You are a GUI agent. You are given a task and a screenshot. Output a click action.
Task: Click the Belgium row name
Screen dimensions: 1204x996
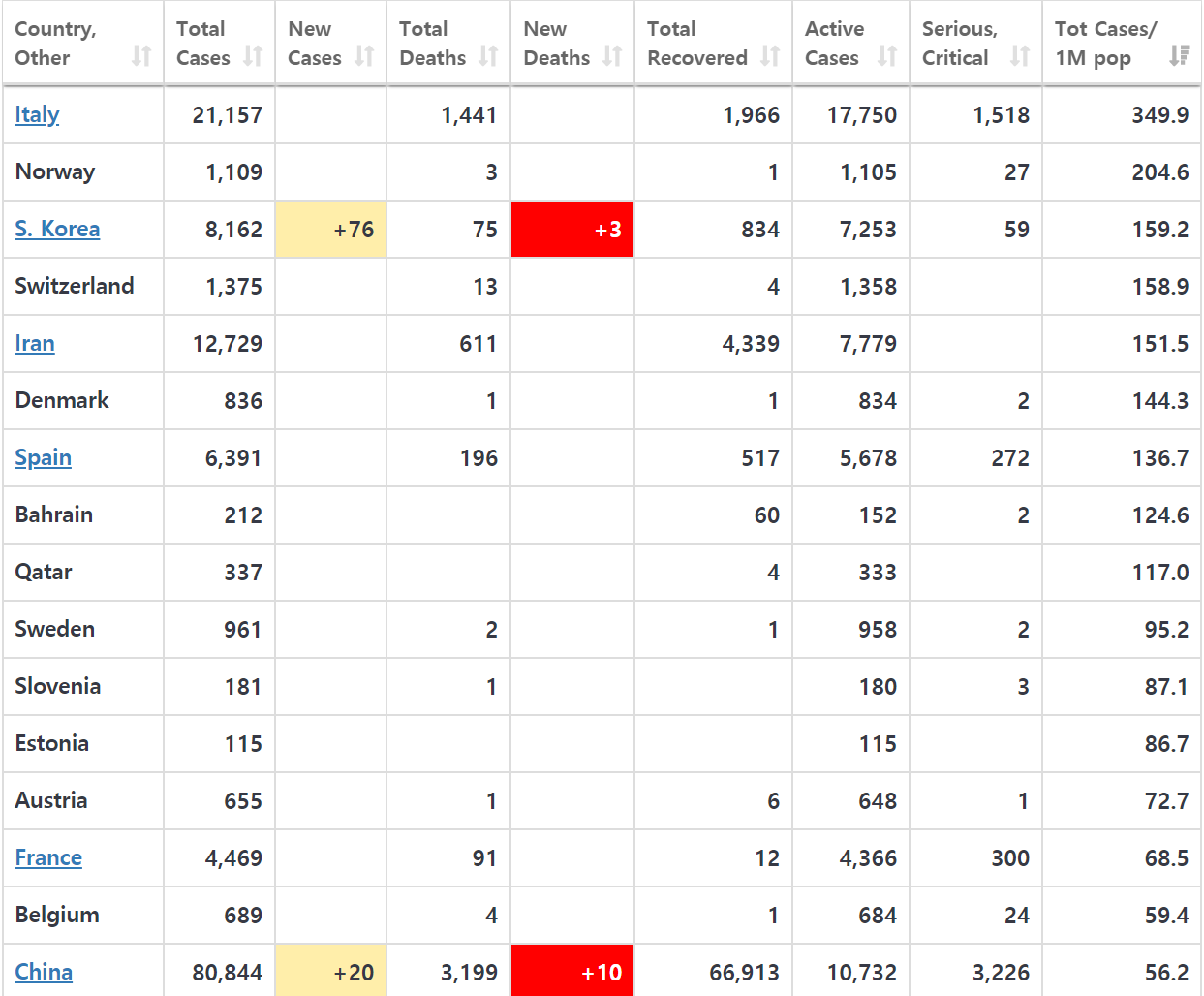(57, 915)
